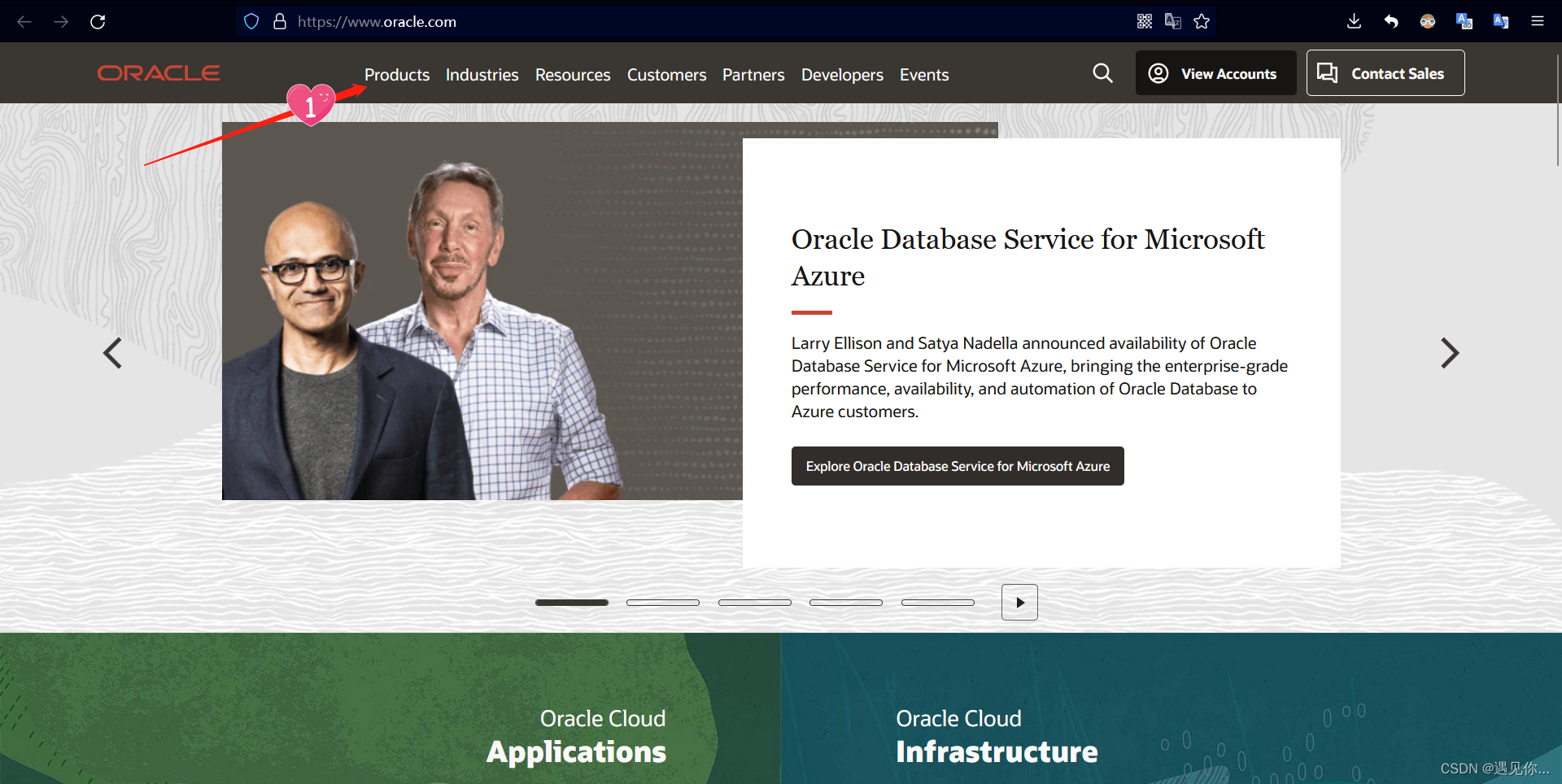
Task: Click the Contact Sales button
Action: point(1385,73)
